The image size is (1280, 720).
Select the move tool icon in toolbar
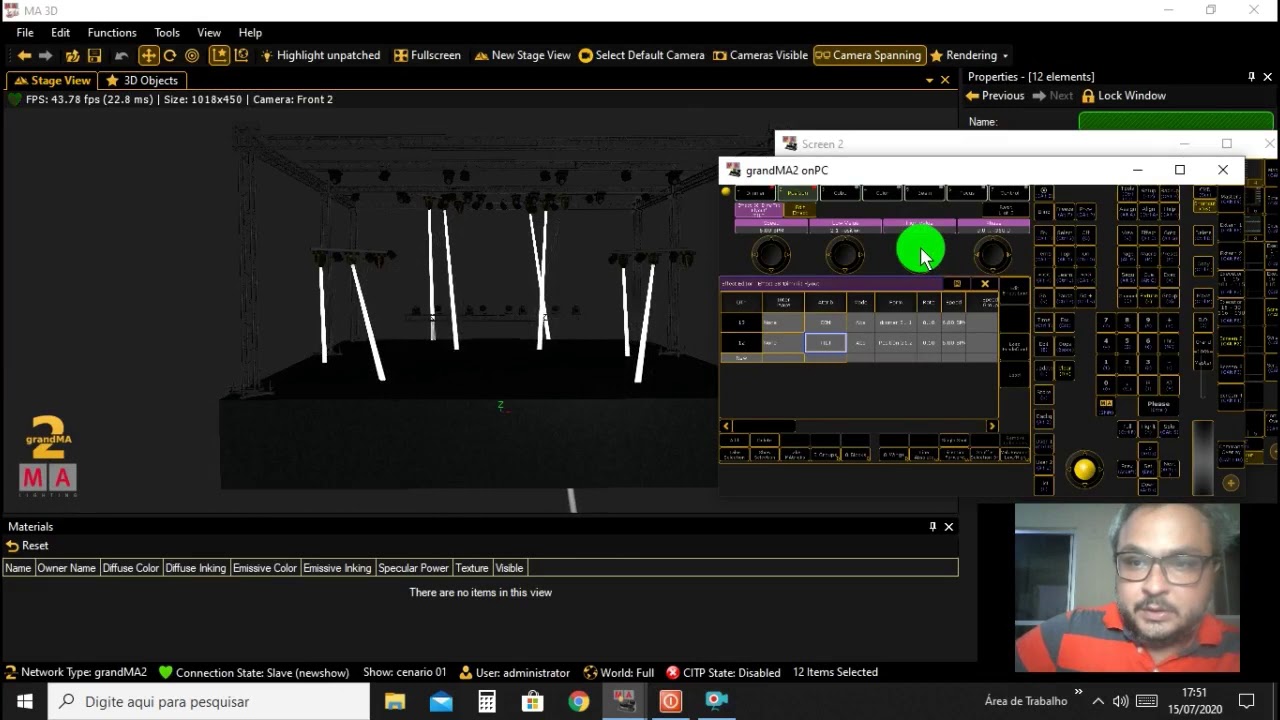tap(148, 56)
